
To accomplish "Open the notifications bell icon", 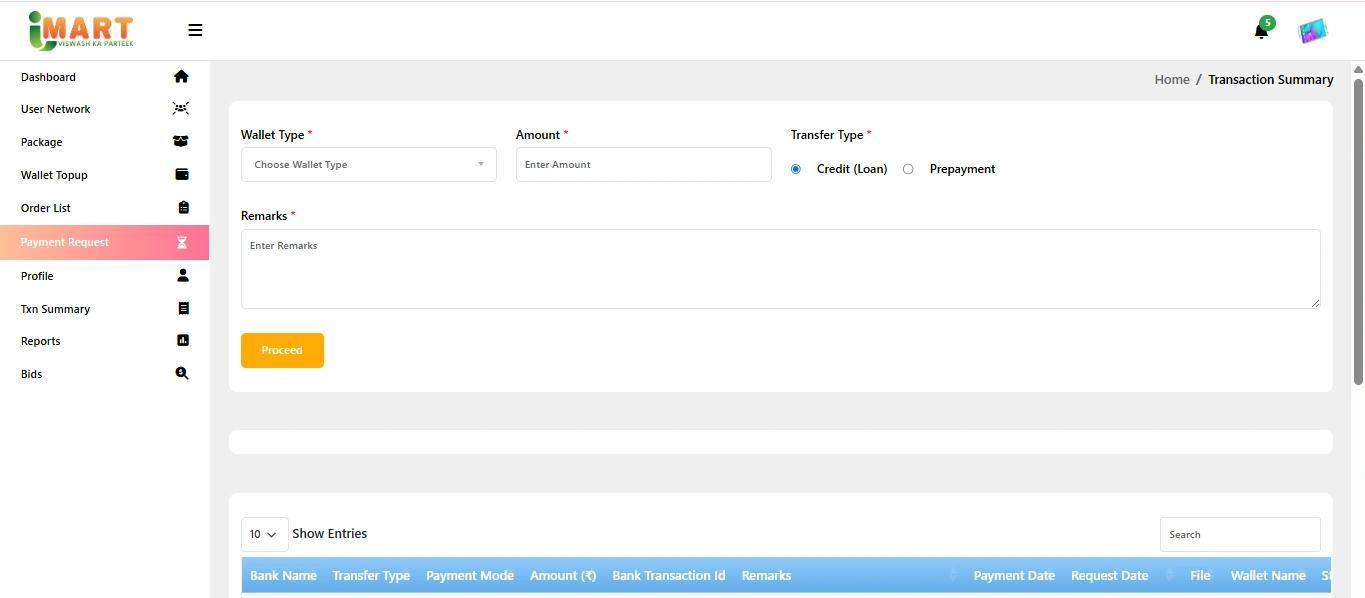I will (x=1261, y=31).
